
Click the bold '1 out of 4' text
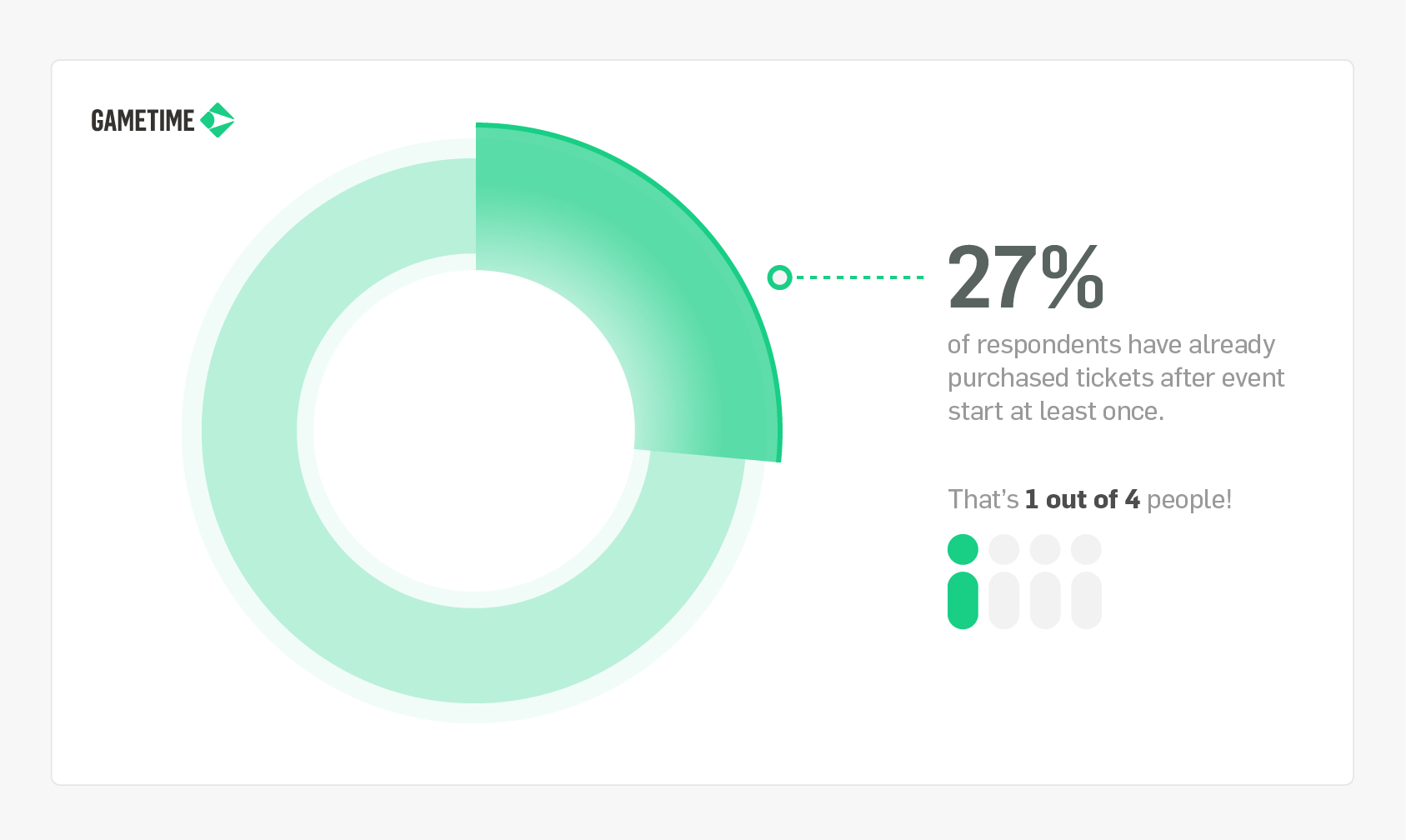pyautogui.click(x=1083, y=499)
